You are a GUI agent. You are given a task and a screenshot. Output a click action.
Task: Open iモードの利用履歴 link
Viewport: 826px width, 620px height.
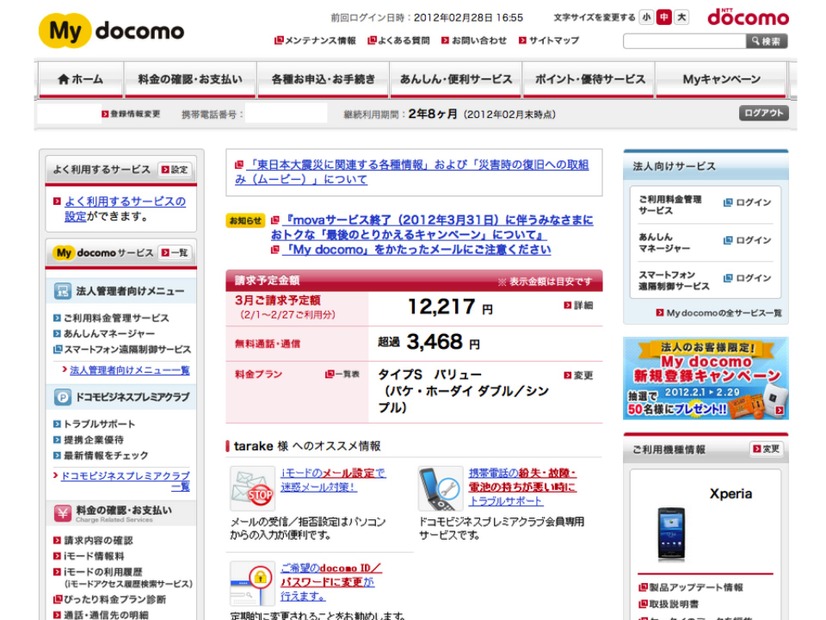click(97, 572)
